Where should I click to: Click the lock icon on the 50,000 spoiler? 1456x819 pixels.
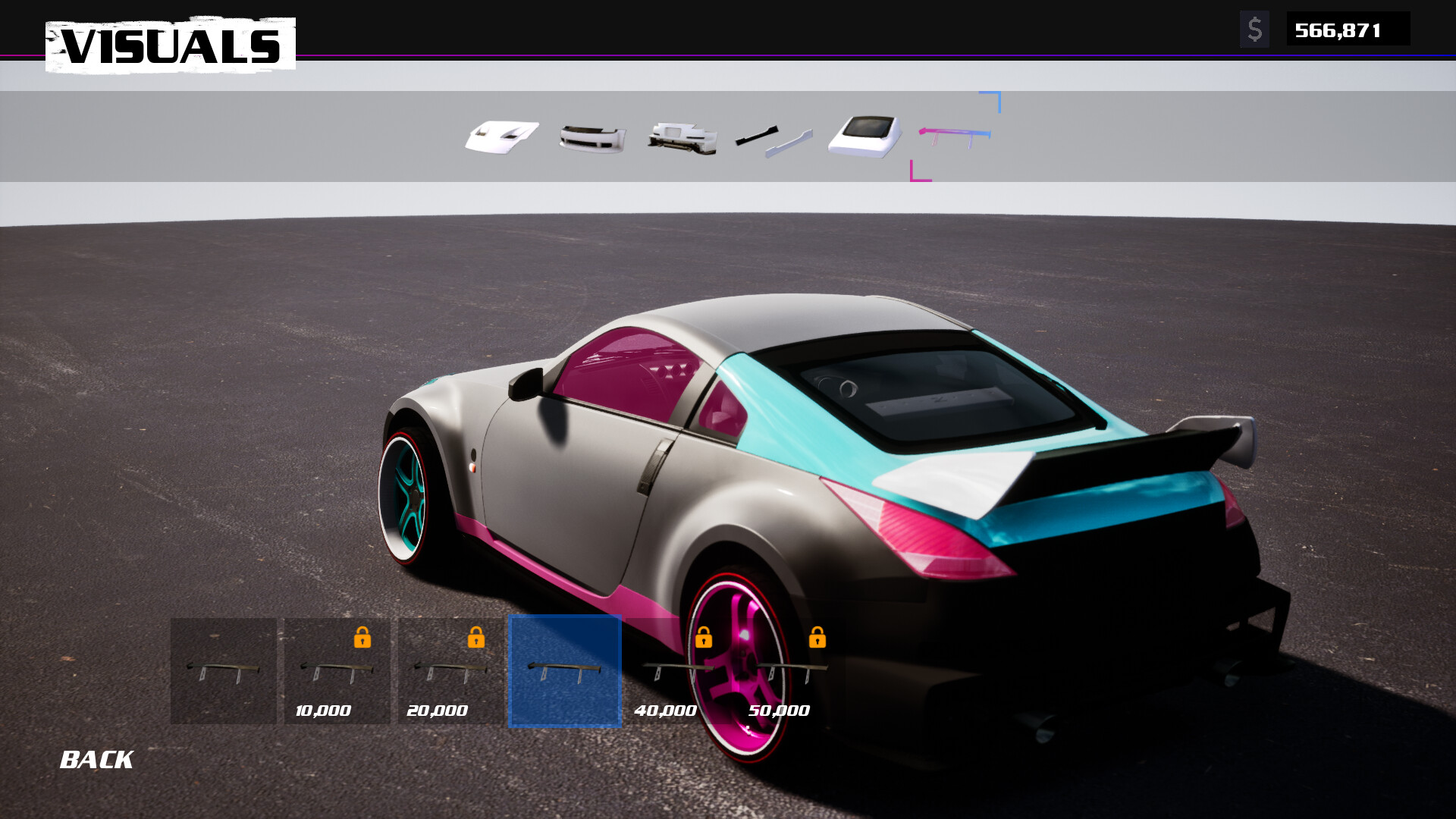pos(819,641)
